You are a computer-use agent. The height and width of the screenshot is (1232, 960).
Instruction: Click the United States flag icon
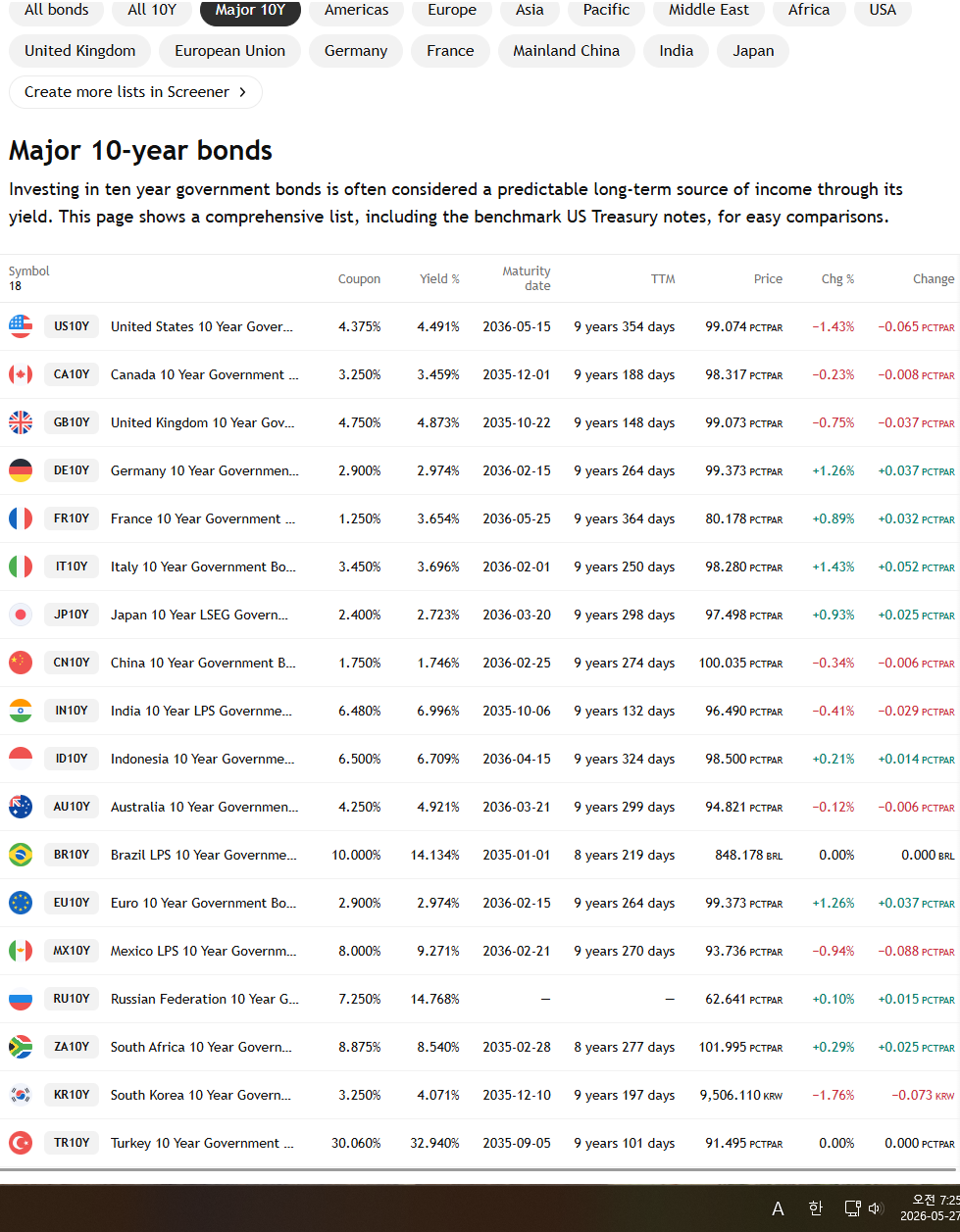tap(21, 326)
